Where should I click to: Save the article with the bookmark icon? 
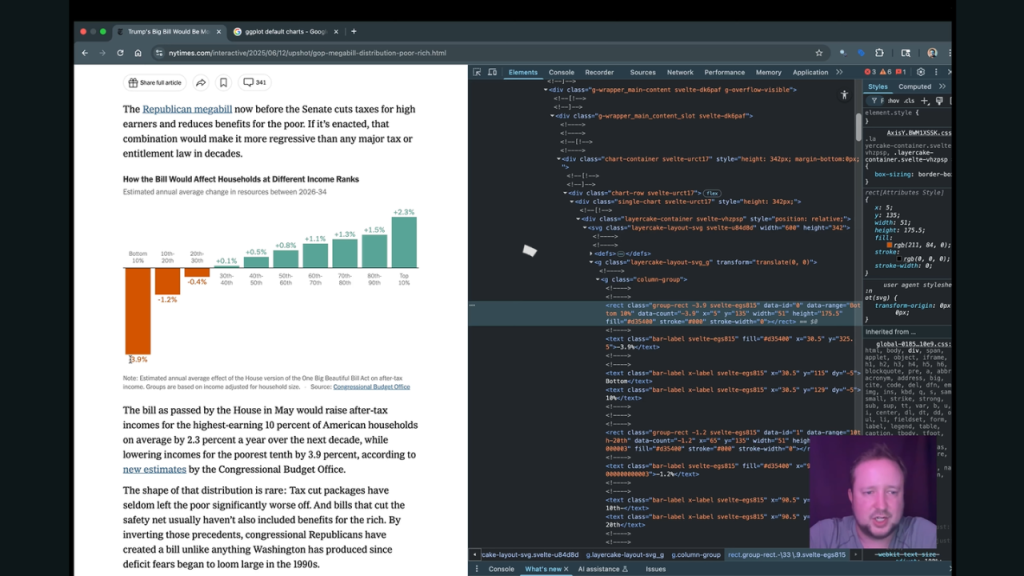click(223, 83)
